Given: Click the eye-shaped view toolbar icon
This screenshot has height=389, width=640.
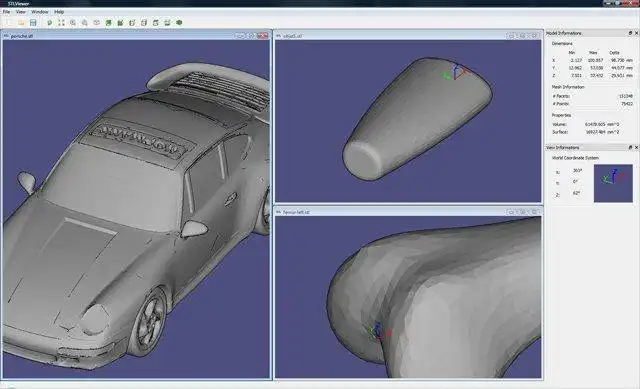Looking at the screenshot, I should tap(96, 23).
